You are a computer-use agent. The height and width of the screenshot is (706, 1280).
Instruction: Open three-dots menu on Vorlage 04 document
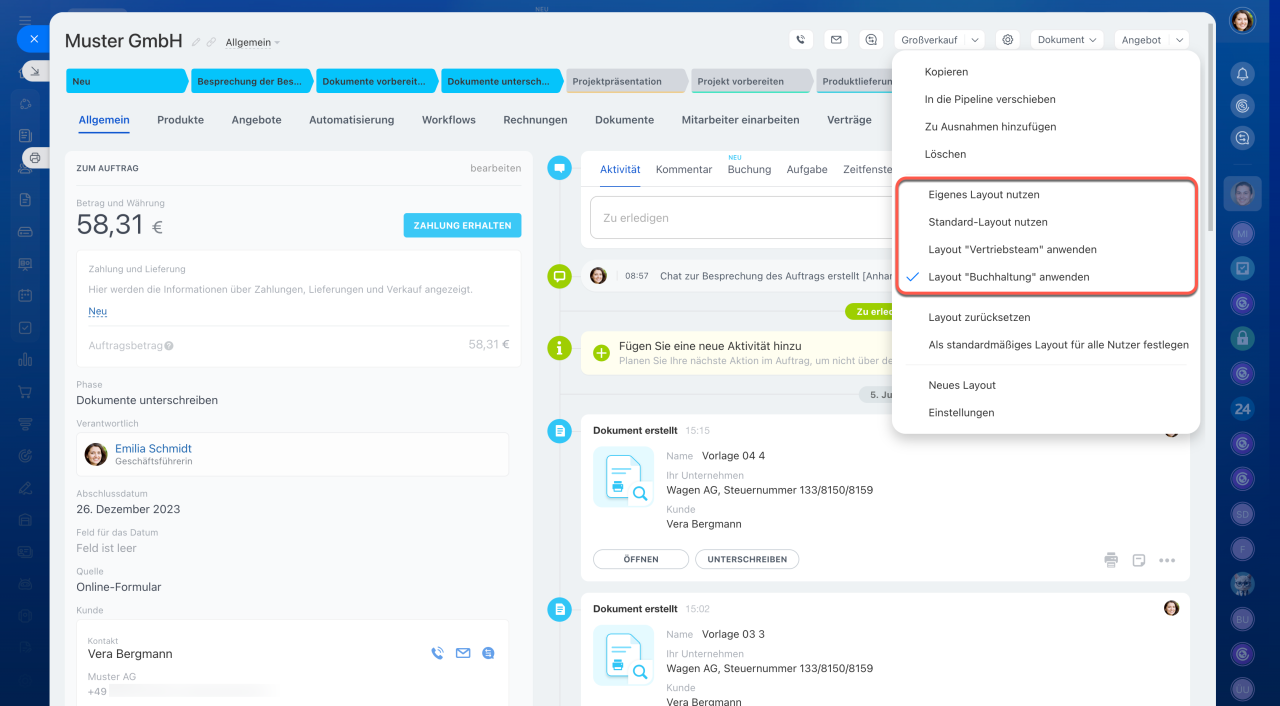(1167, 560)
